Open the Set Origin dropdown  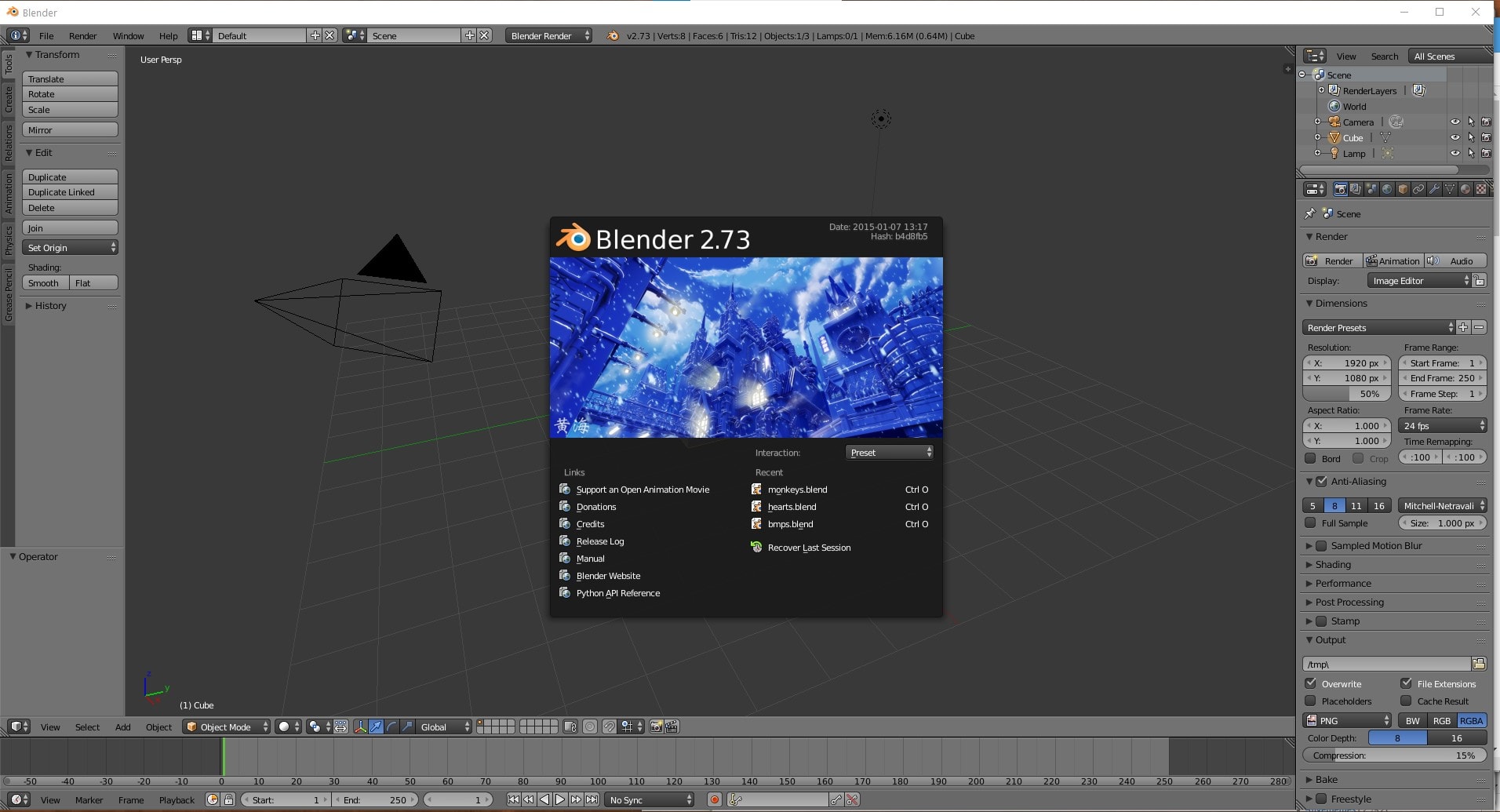click(71, 247)
